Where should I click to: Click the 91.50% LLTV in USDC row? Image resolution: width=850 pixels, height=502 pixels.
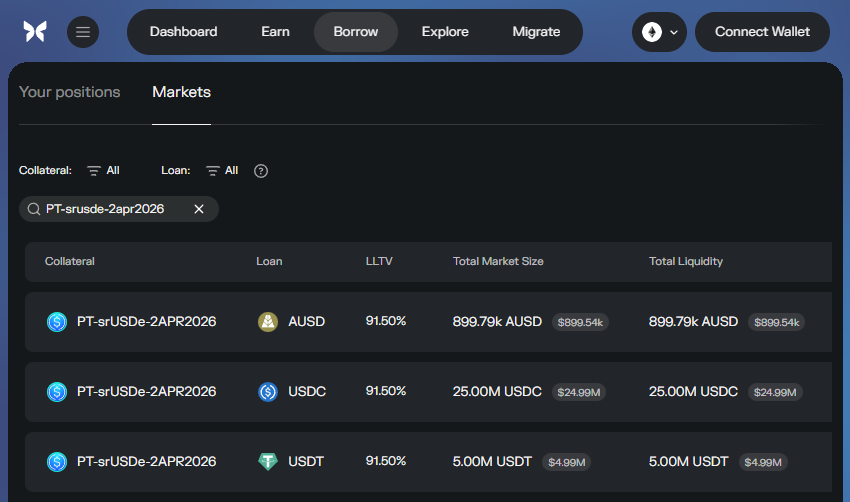pos(385,391)
